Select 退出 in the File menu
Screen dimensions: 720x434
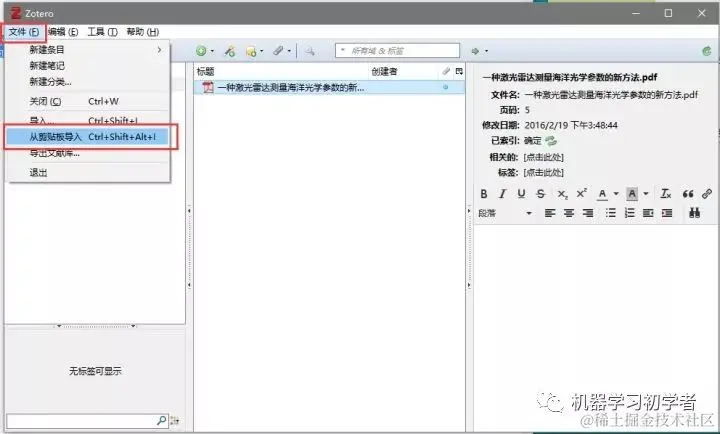87,173
